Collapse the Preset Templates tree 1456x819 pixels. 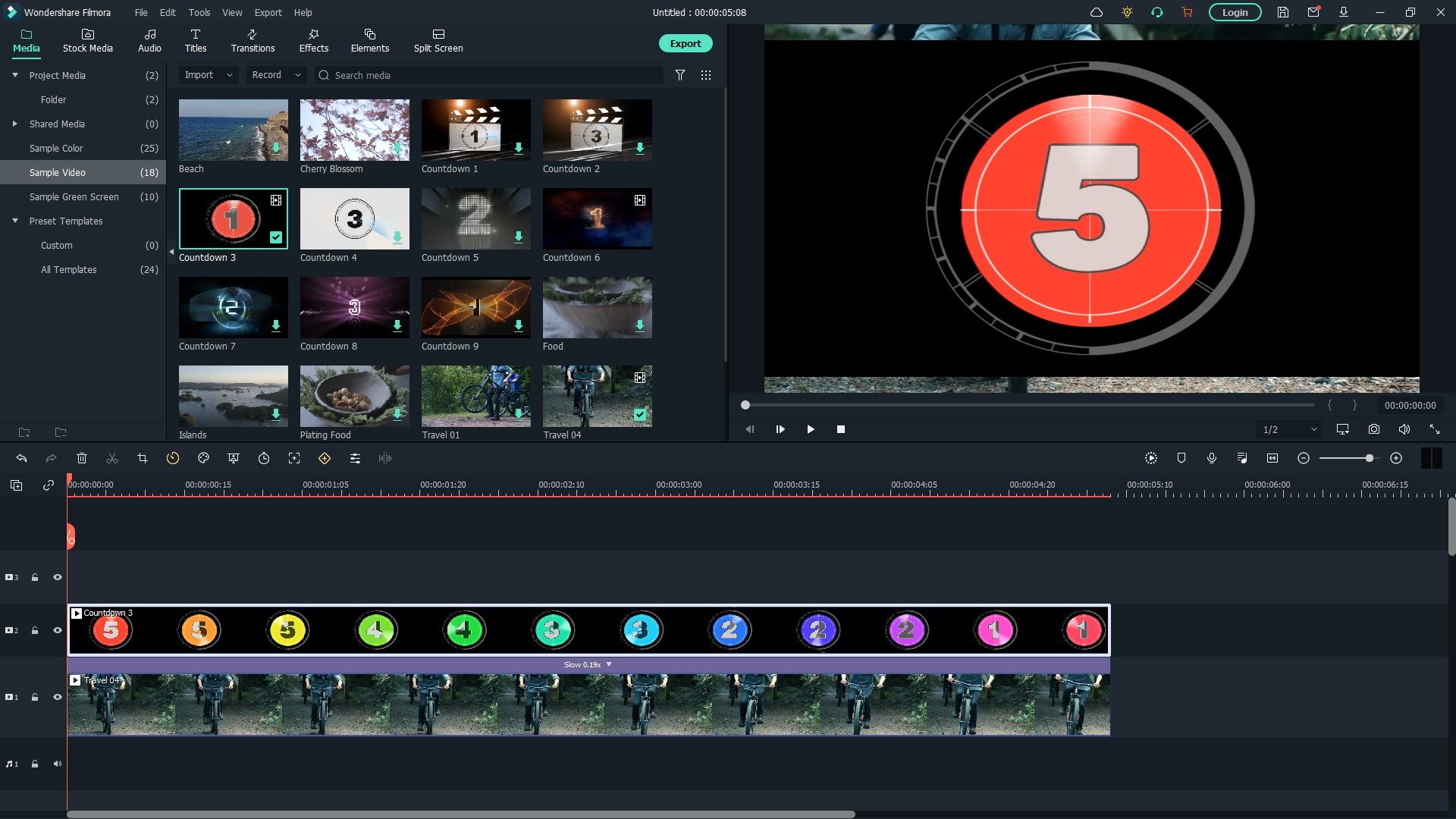pyautogui.click(x=15, y=221)
